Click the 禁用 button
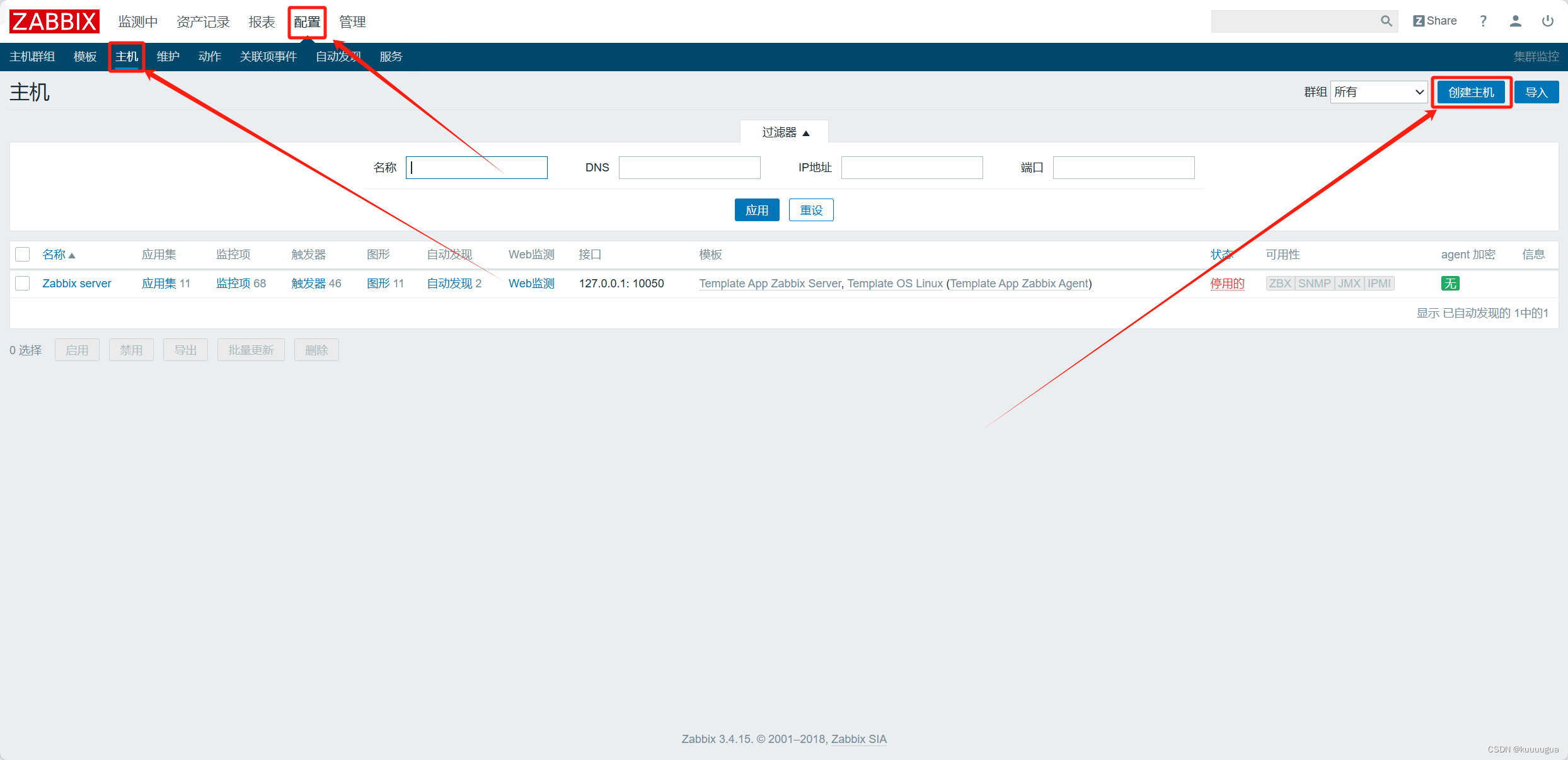The width and height of the screenshot is (1568, 760). pyautogui.click(x=131, y=350)
